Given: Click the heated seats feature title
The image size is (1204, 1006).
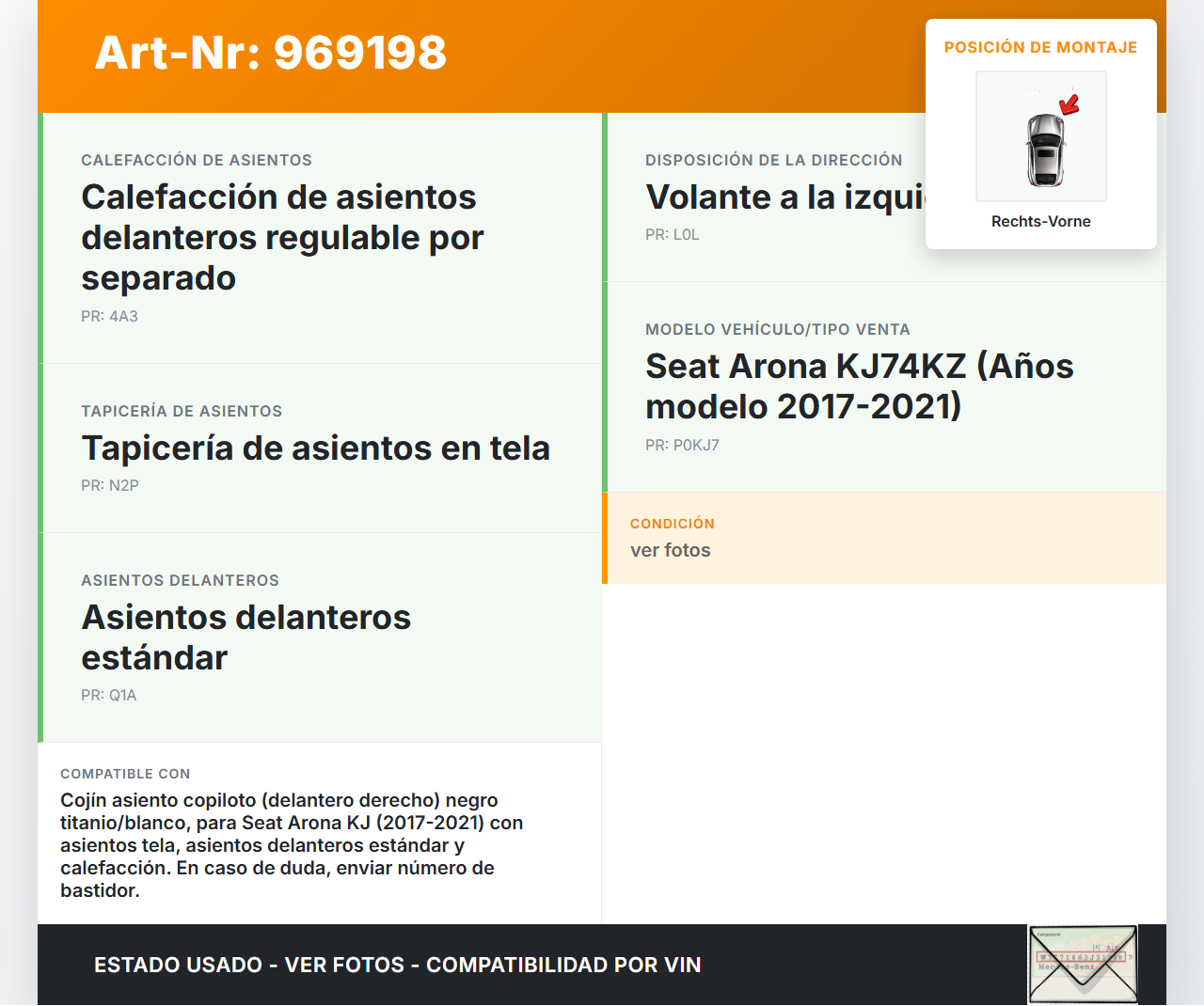Looking at the screenshot, I should (x=282, y=238).
